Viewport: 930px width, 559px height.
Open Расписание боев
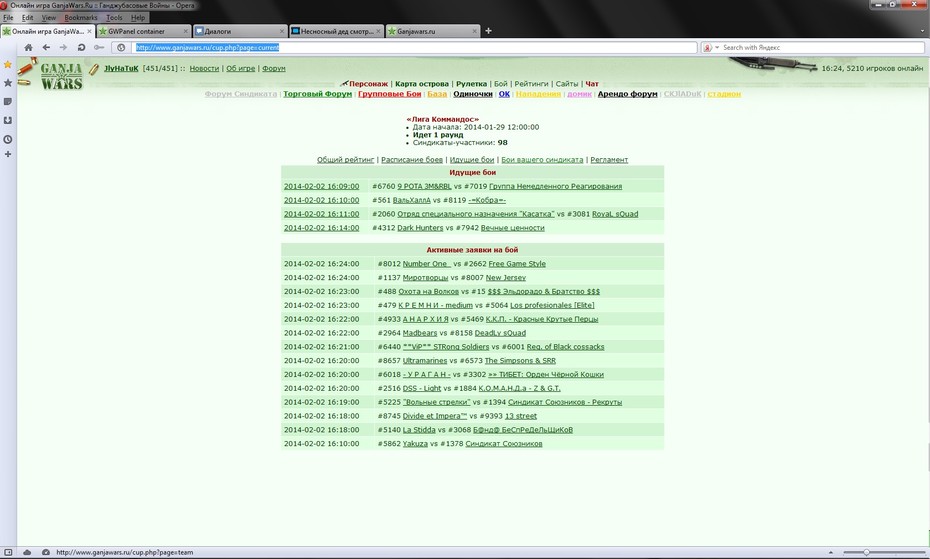click(412, 160)
